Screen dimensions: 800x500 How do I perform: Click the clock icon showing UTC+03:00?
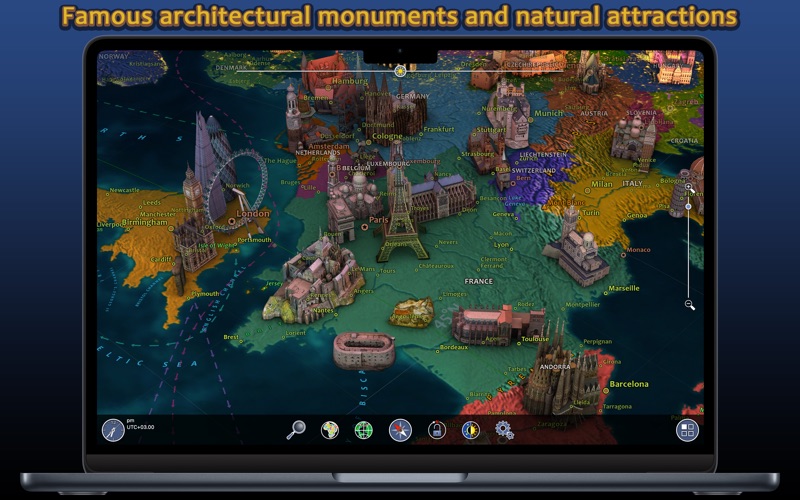[112, 430]
